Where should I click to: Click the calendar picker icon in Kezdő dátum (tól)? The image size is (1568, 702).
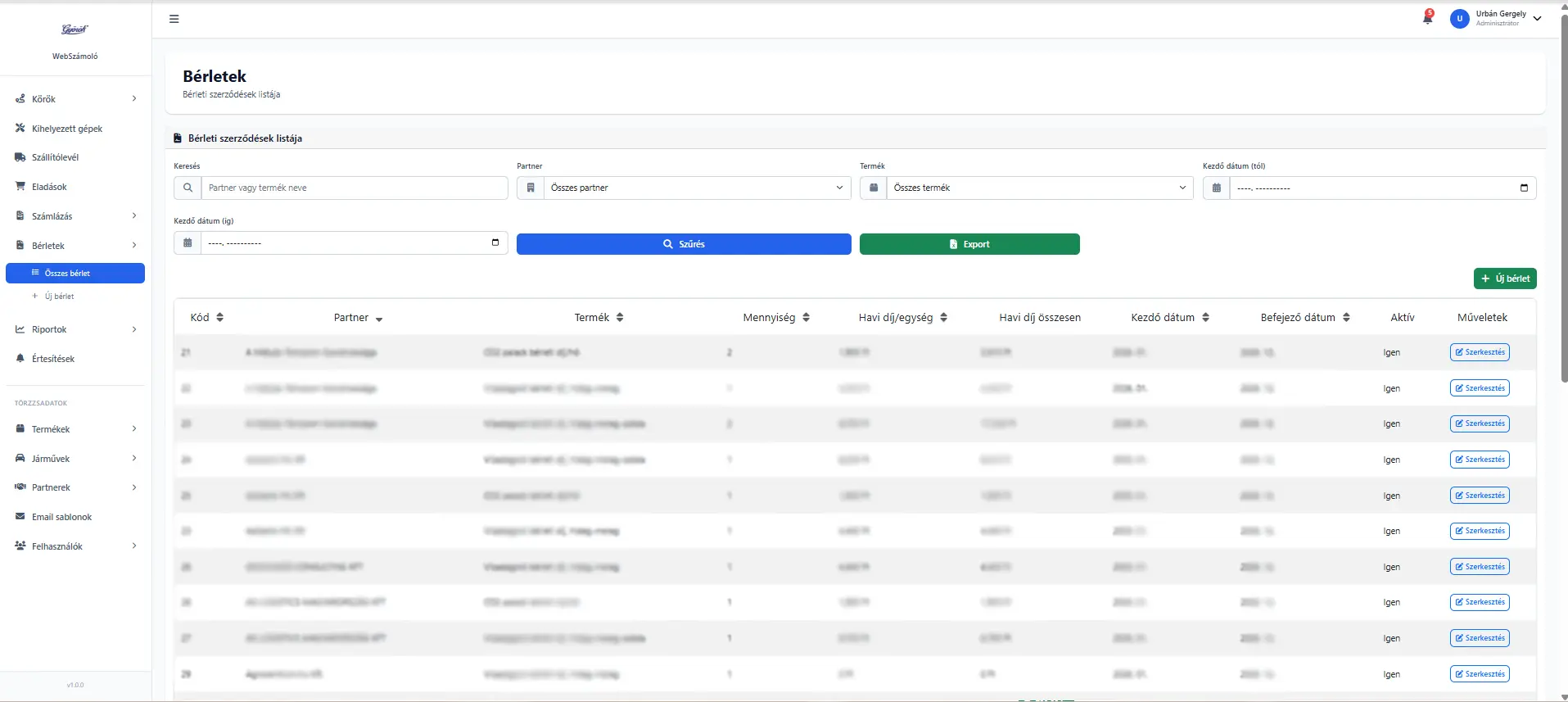coord(1523,188)
